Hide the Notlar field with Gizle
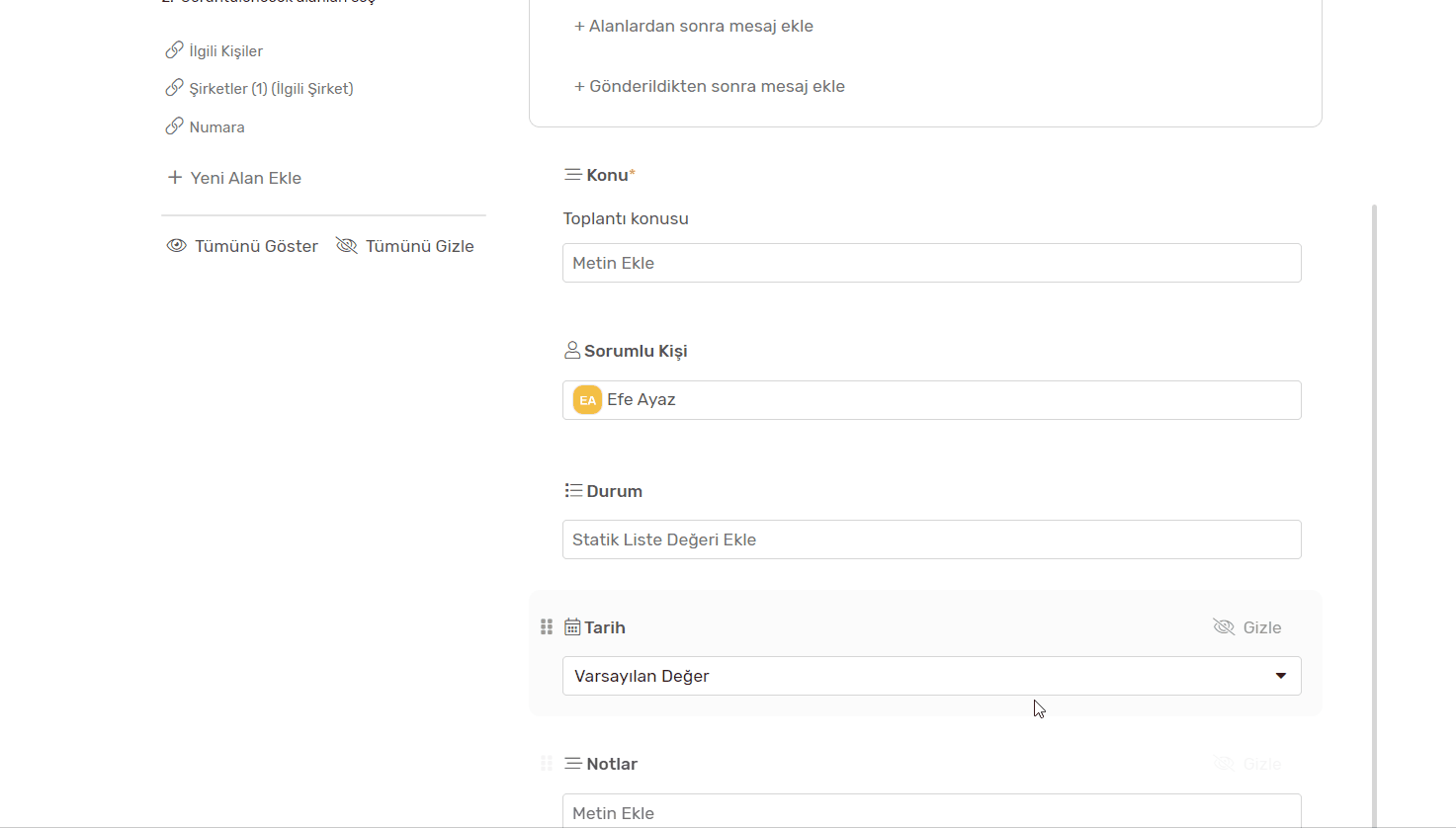This screenshot has height=828, width=1456. 1247,764
